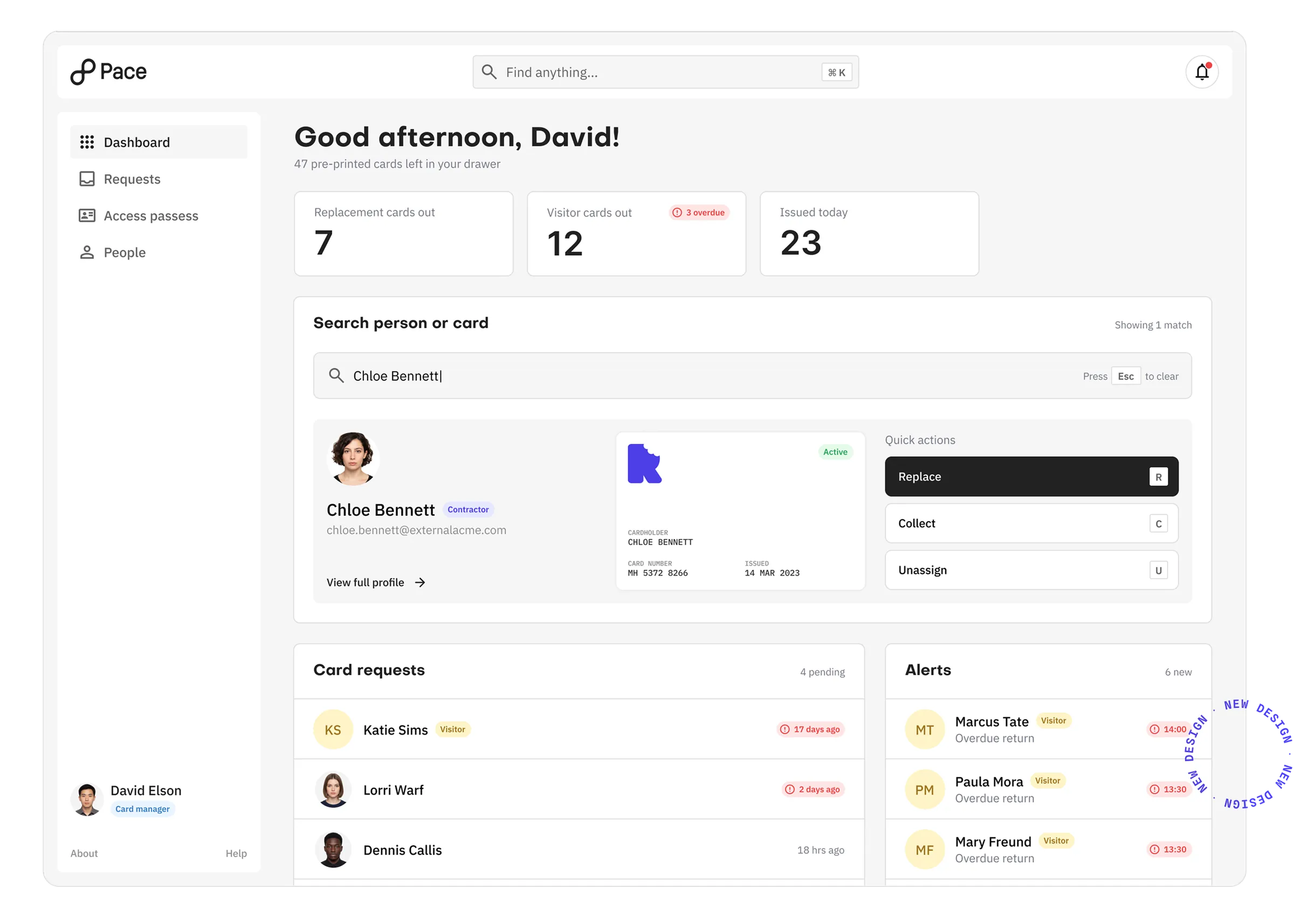
Task: Focus the Find anything search field
Action: point(665,72)
